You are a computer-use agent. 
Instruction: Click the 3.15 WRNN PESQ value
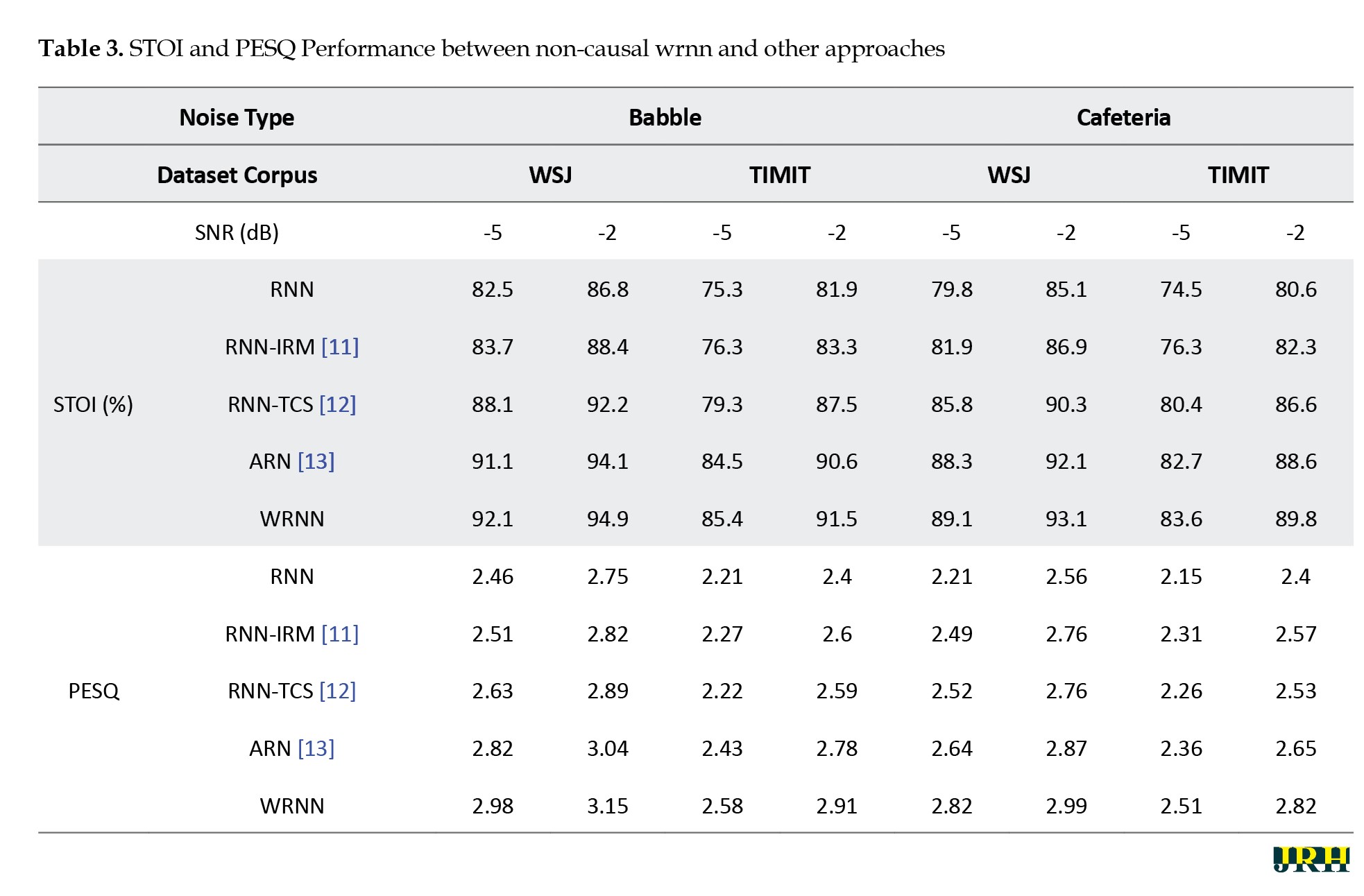(x=607, y=806)
